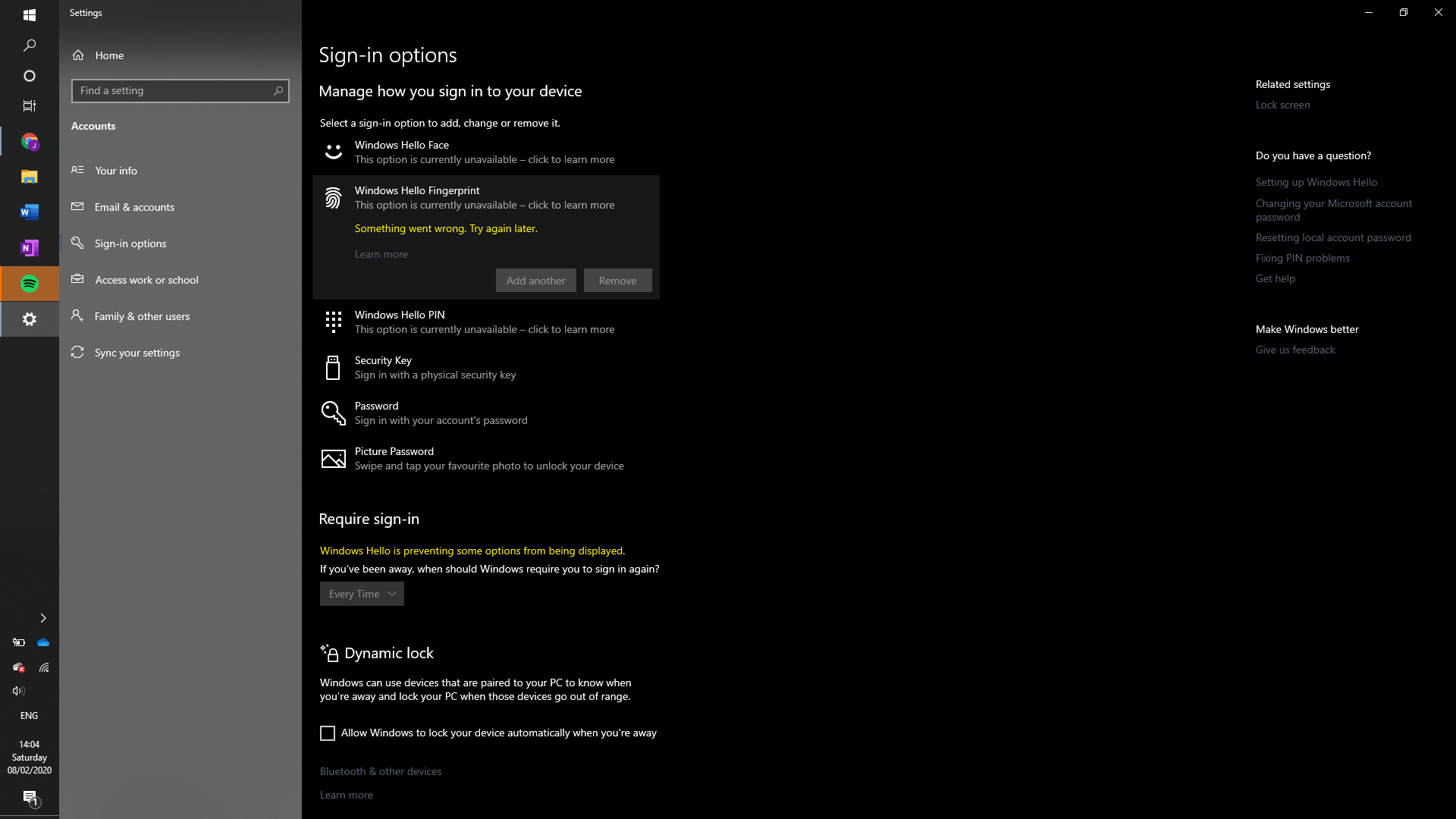Go to Email & accounts settings
Viewport: 1456px width, 819px height.
134,206
